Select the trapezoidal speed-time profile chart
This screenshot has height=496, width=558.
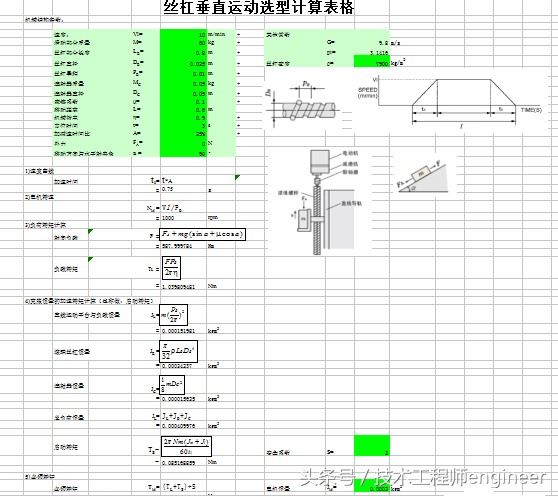450,102
